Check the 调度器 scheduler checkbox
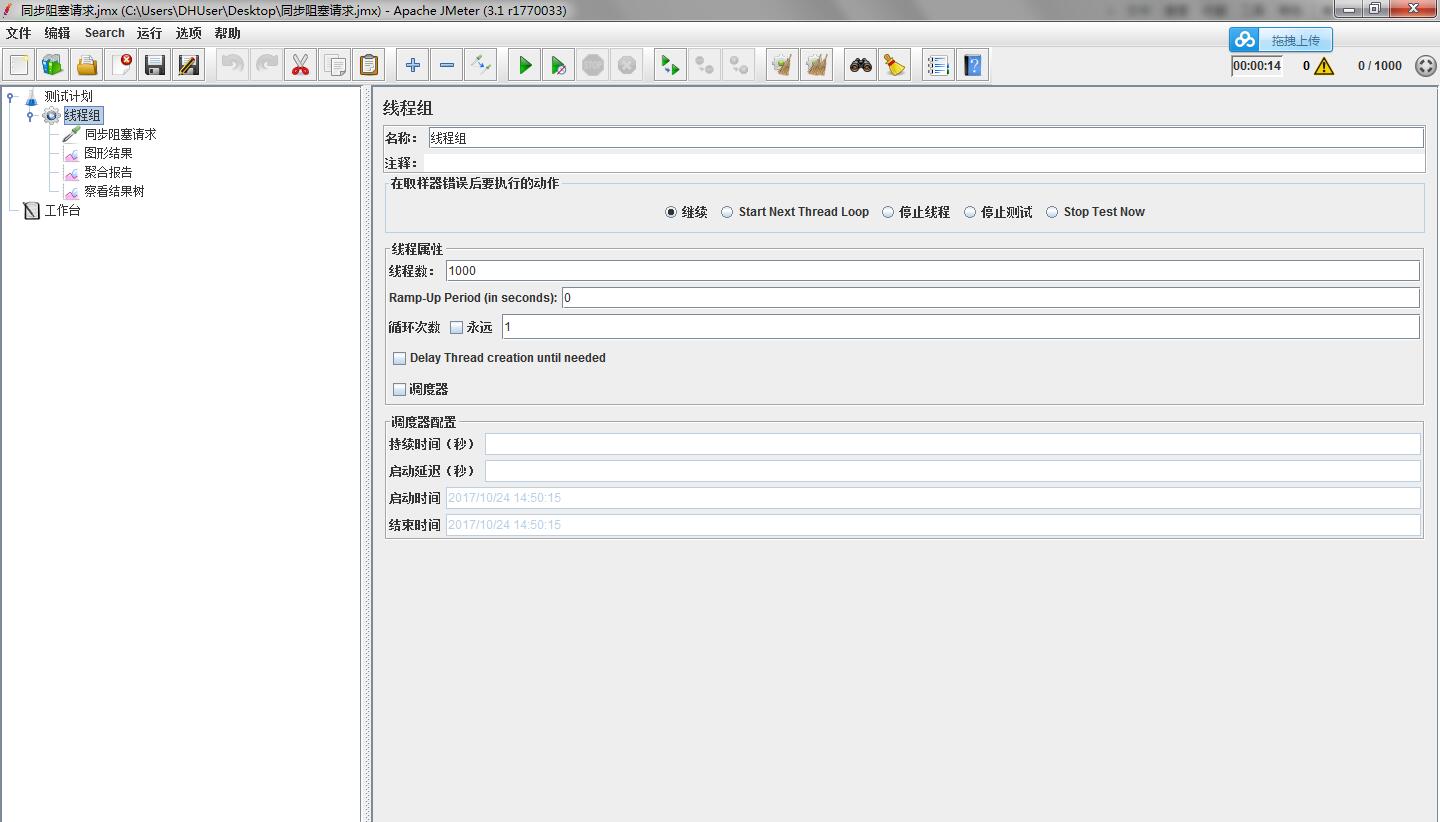This screenshot has width=1440, height=822. (400, 389)
